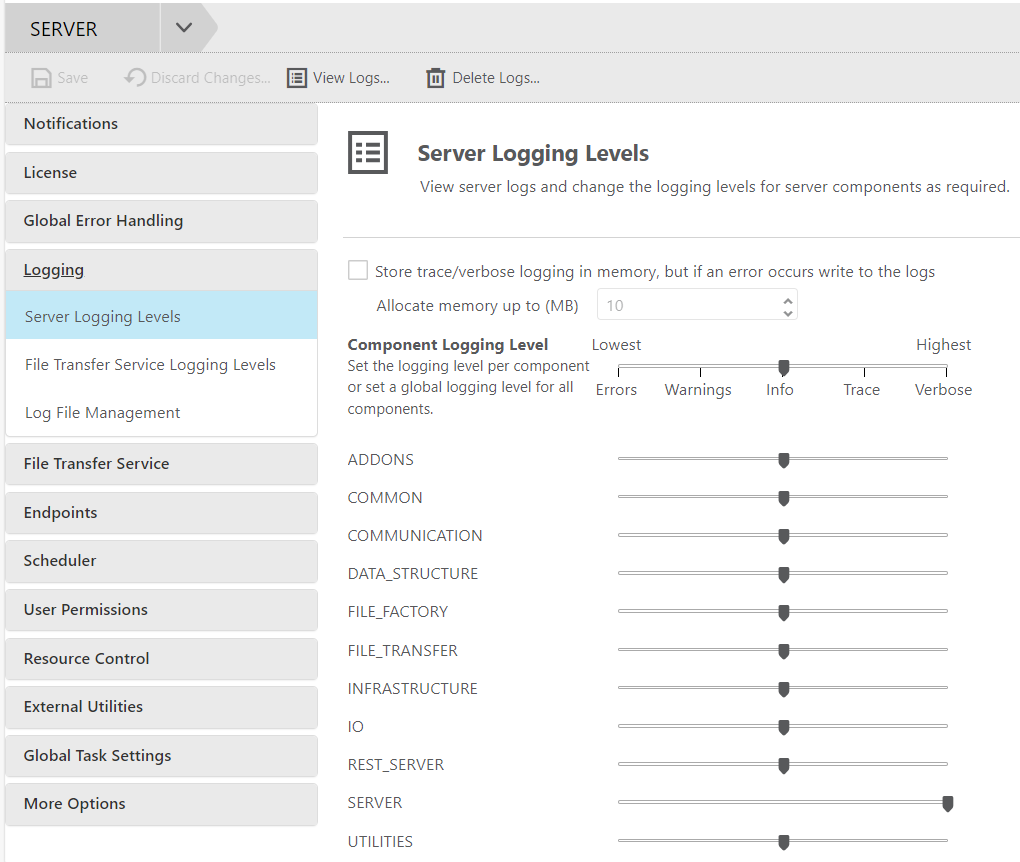Screen dimensions: 1020x862
Task: Collapse the Logging section
Action: (x=54, y=270)
